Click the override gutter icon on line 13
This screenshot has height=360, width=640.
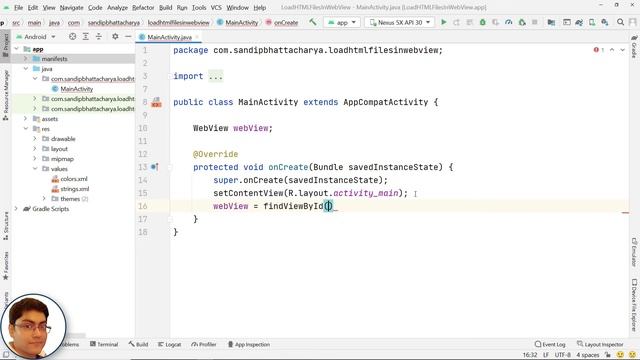pos(155,167)
